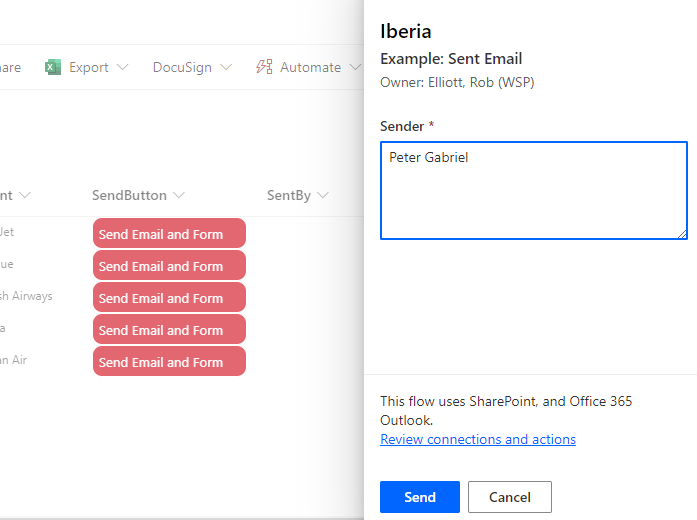Click the Sender textarea resize handle
697x520 pixels.
pos(682,234)
